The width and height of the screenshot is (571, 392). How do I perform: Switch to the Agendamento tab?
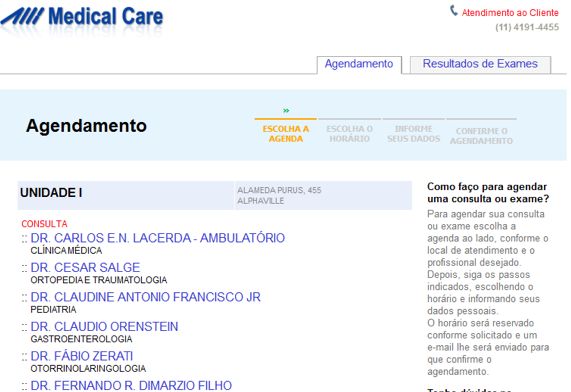pyautogui.click(x=359, y=64)
